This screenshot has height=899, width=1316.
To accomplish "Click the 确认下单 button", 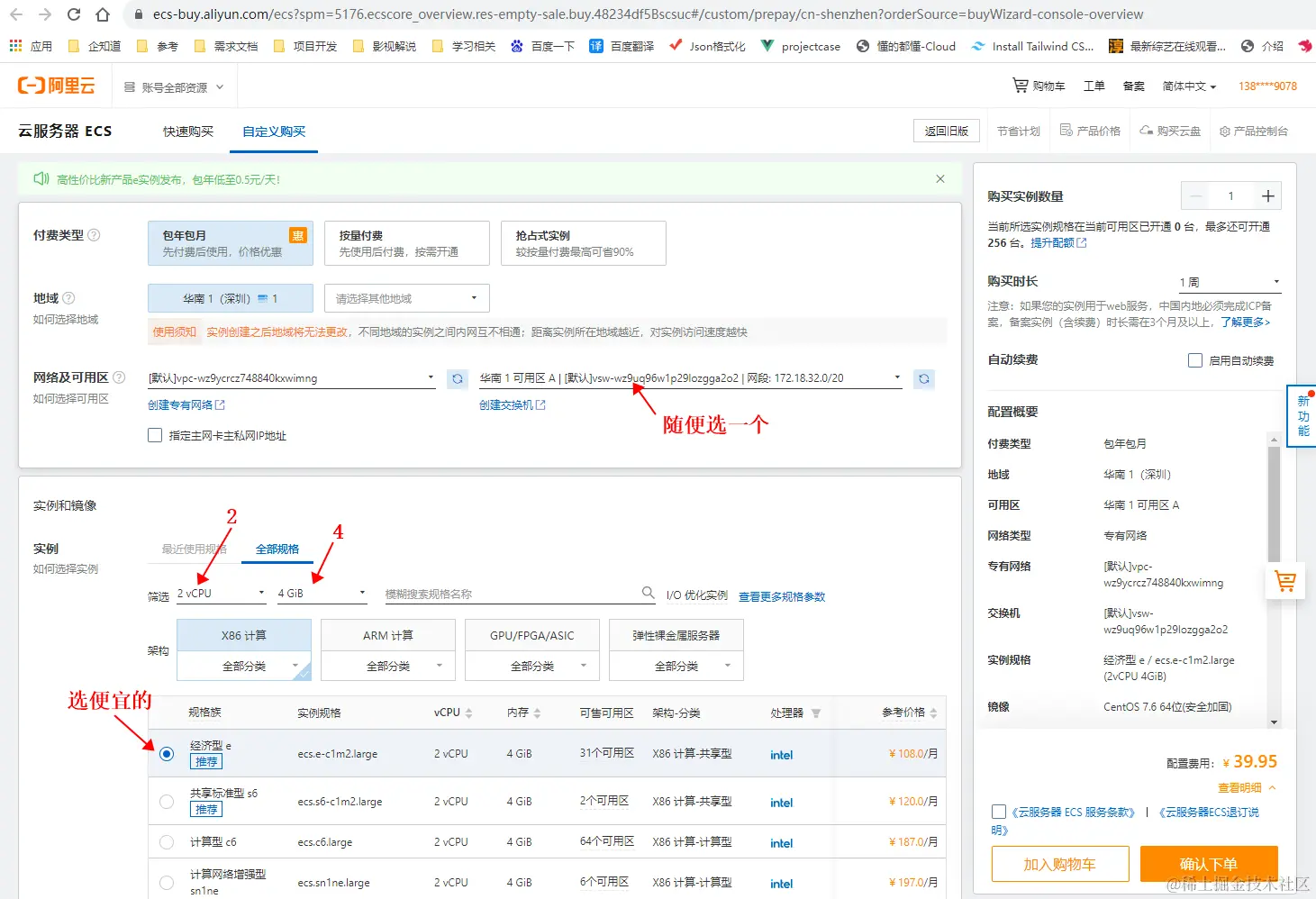I will click(1209, 864).
